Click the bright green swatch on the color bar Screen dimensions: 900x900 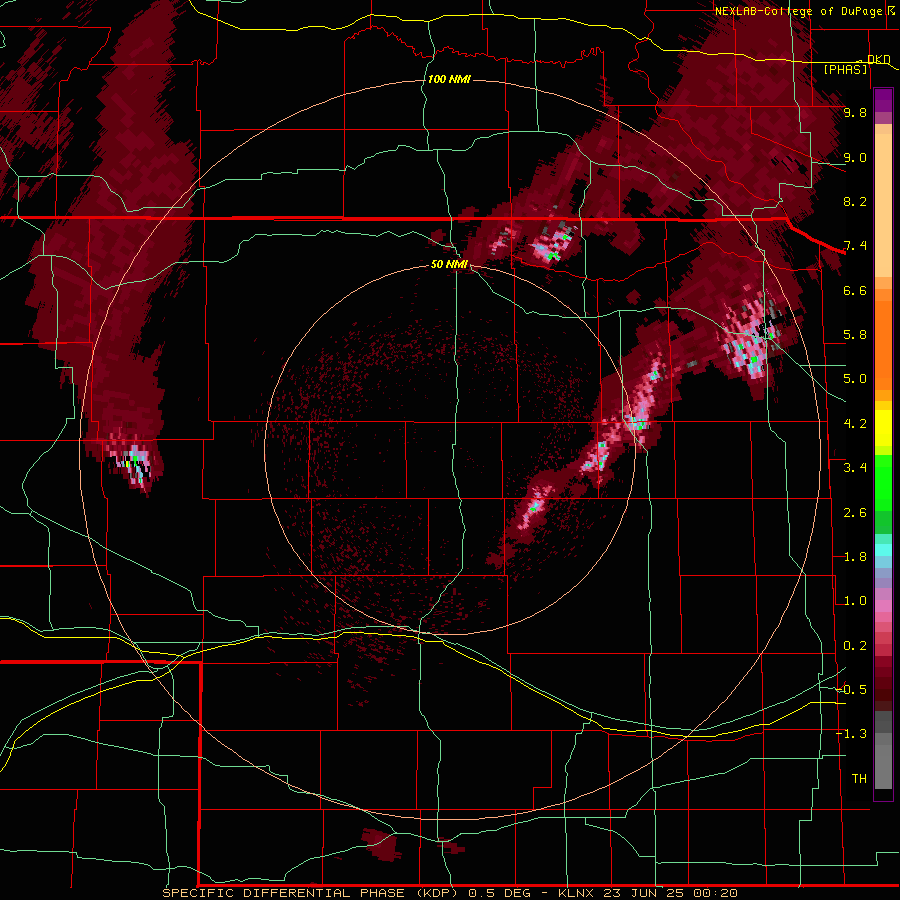point(883,483)
